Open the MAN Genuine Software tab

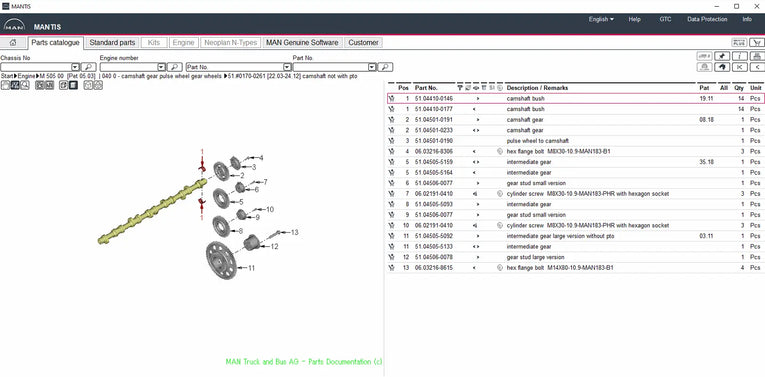[x=302, y=42]
